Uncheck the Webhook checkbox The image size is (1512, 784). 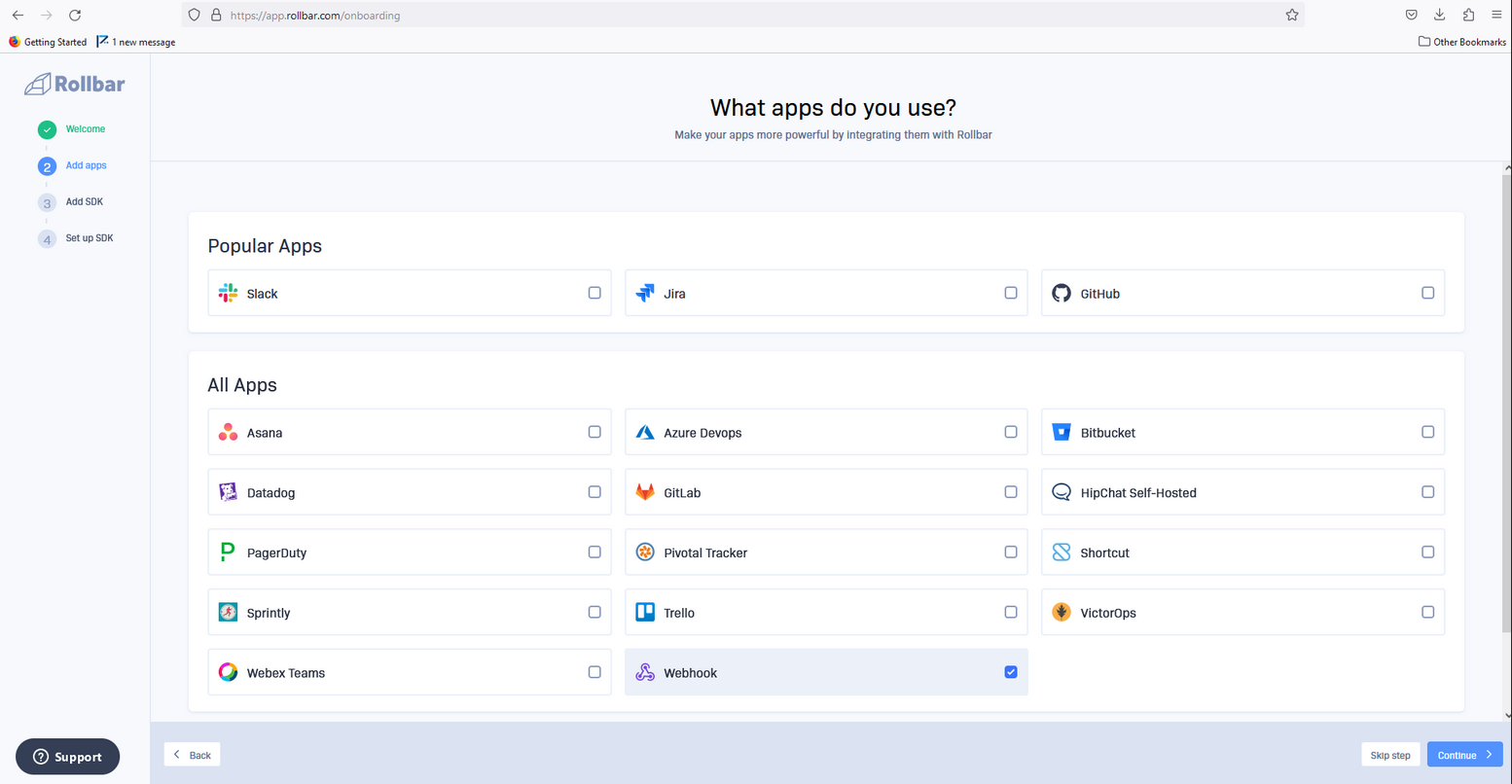point(1011,672)
